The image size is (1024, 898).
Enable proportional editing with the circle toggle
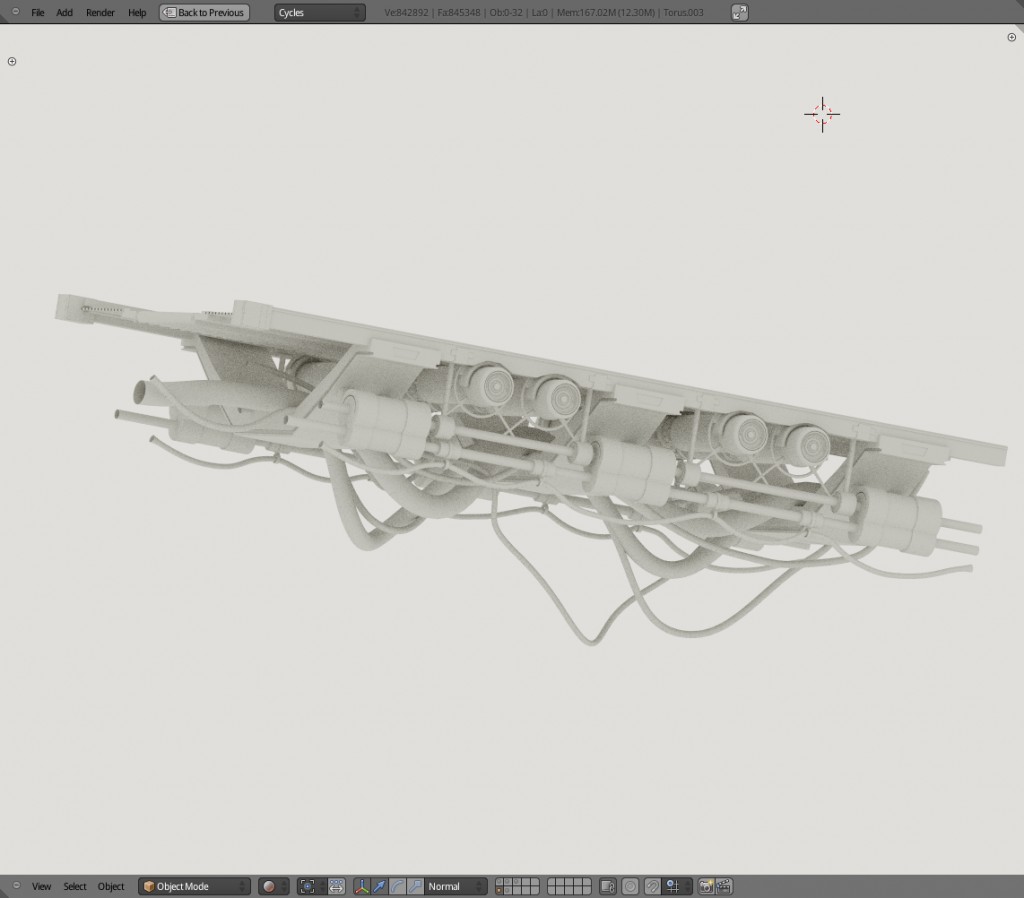point(628,886)
